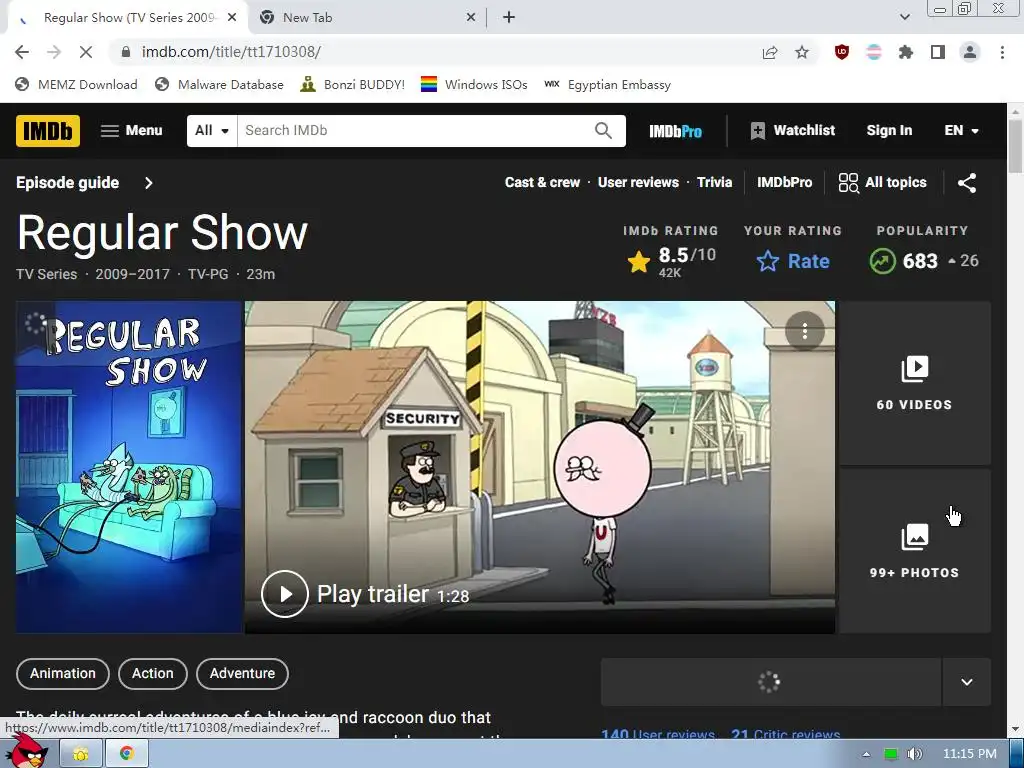Viewport: 1024px width, 768px height.
Task: Click browser Forward arrow
Action: tap(54, 52)
